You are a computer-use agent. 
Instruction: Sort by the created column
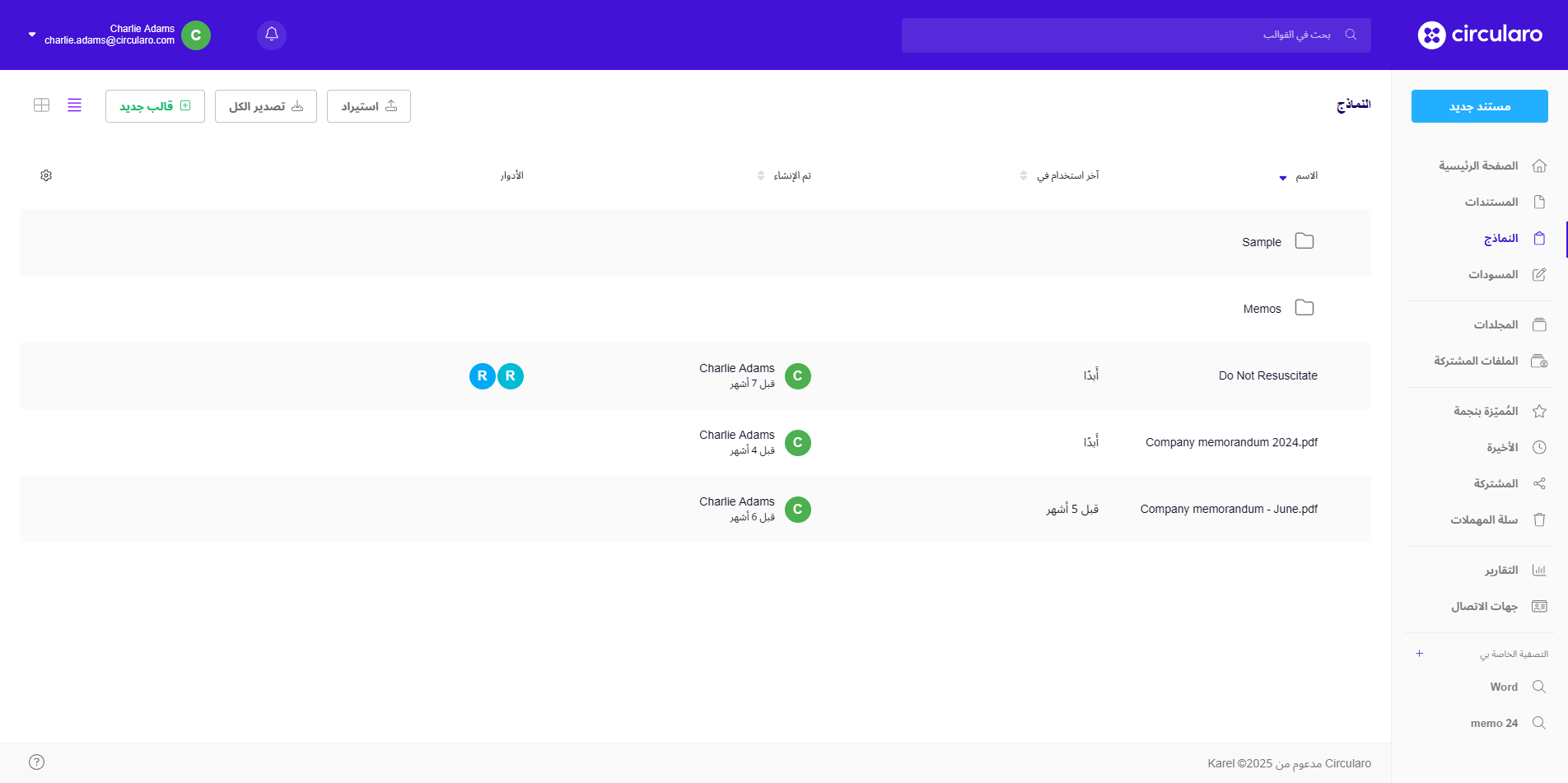(x=761, y=175)
